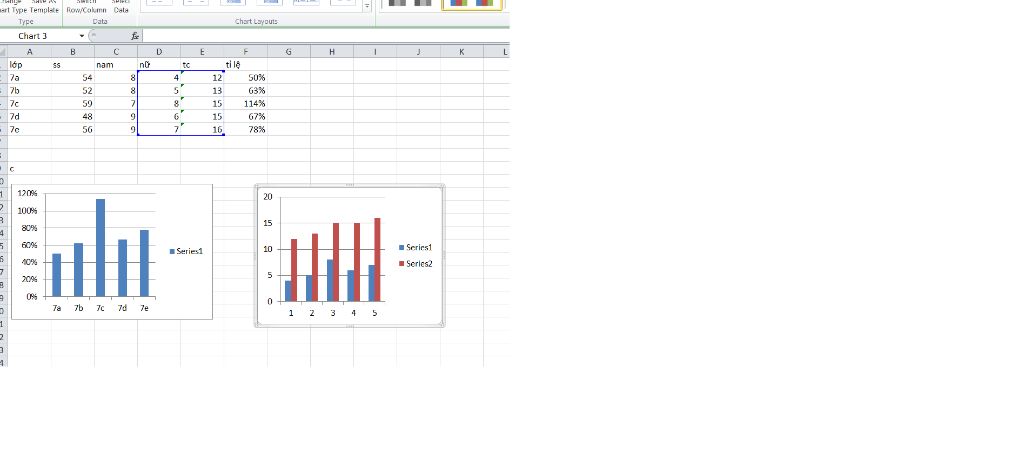This screenshot has width=1024, height=459.
Task: Click the cell with value 54
Action: [x=72, y=78]
